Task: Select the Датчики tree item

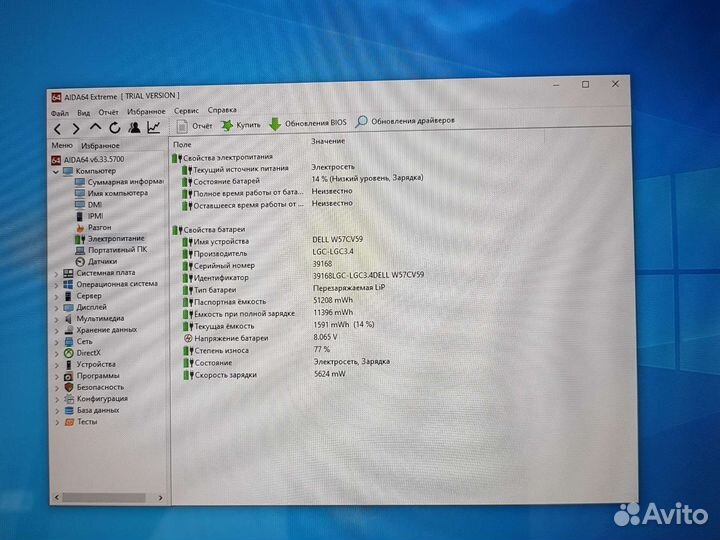Action: [x=96, y=261]
